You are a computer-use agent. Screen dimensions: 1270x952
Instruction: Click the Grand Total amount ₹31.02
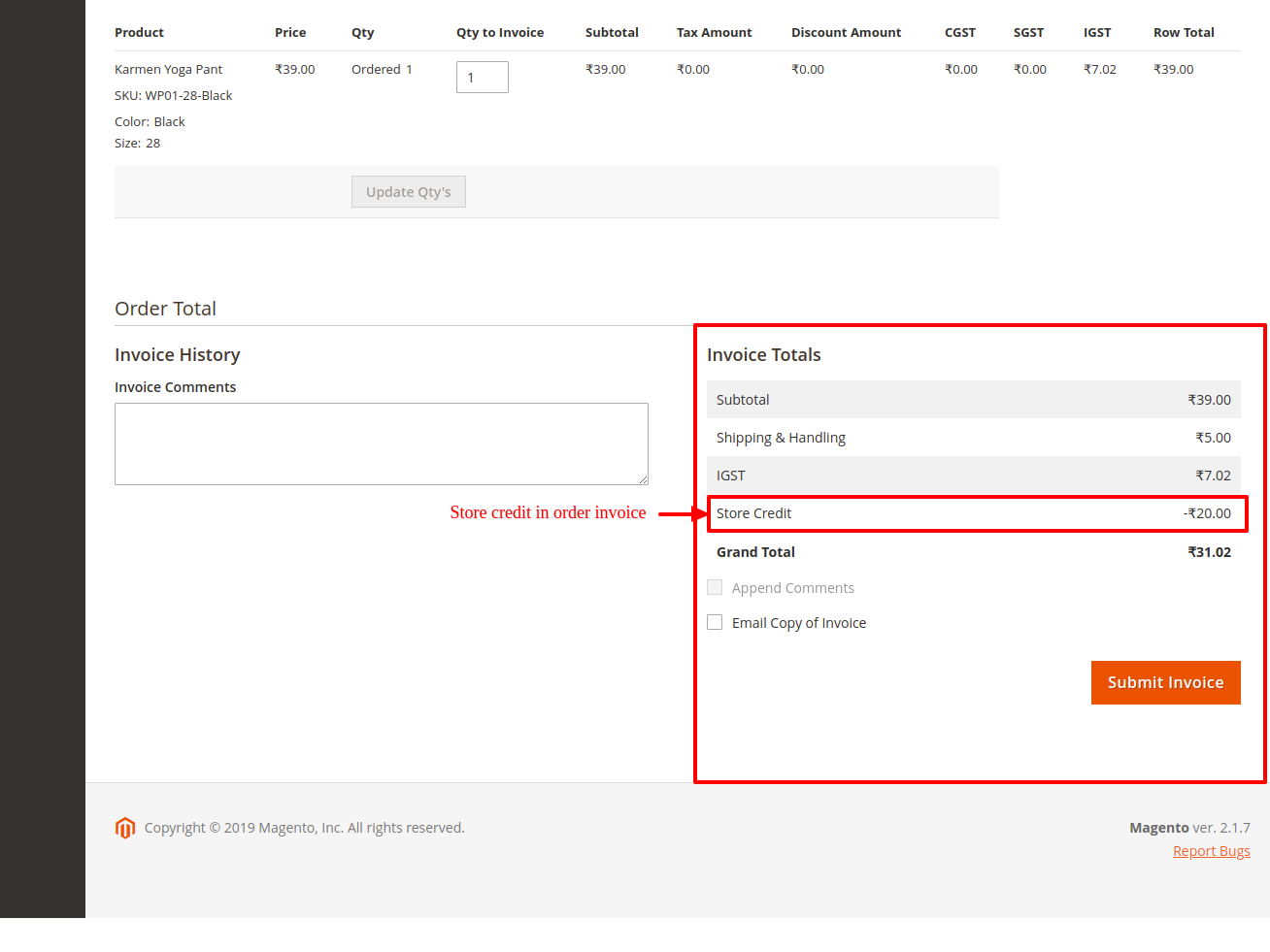click(1209, 552)
